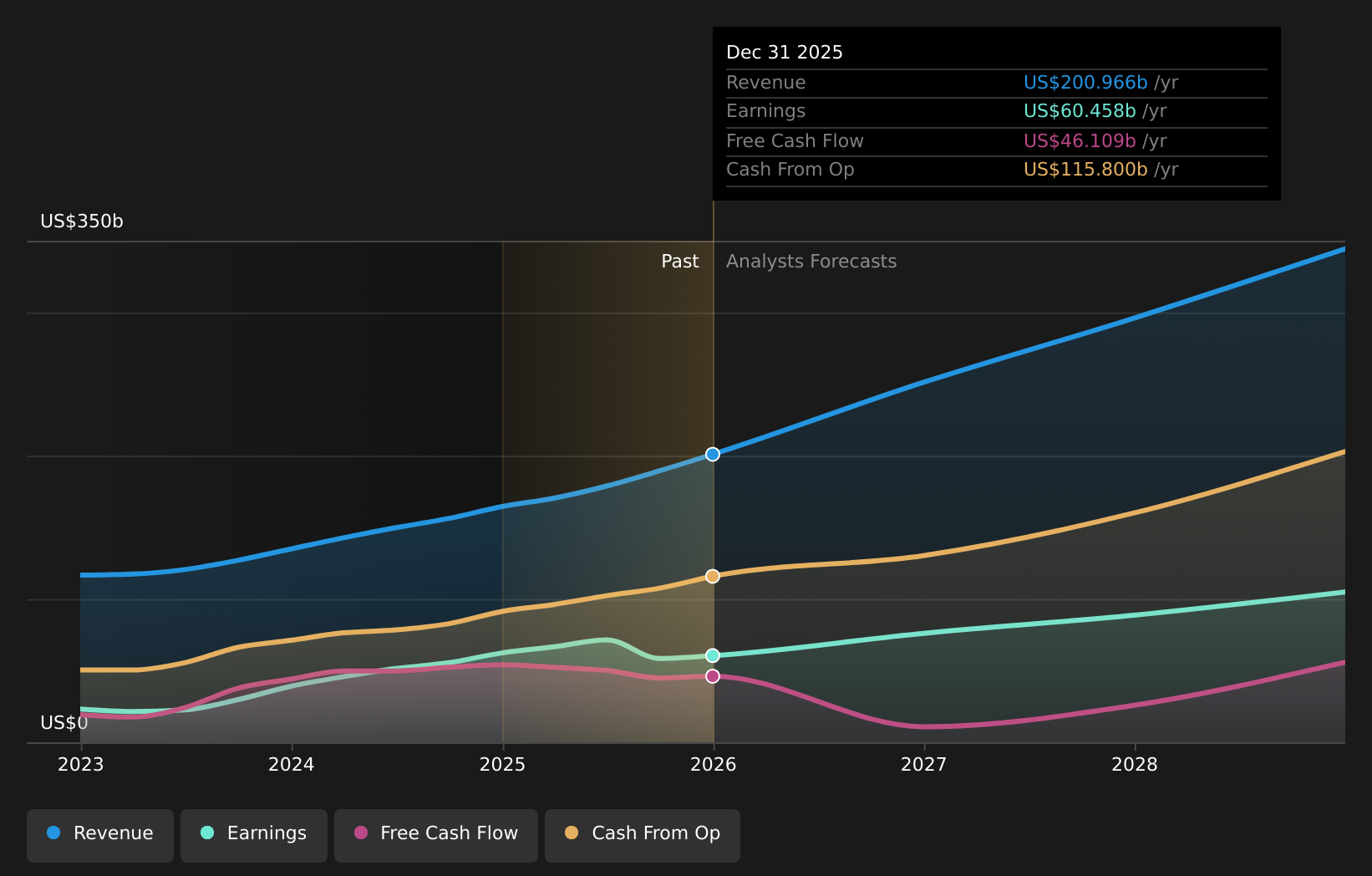Select the teal Earnings marker on the chart
The image size is (1372, 876).
click(712, 655)
